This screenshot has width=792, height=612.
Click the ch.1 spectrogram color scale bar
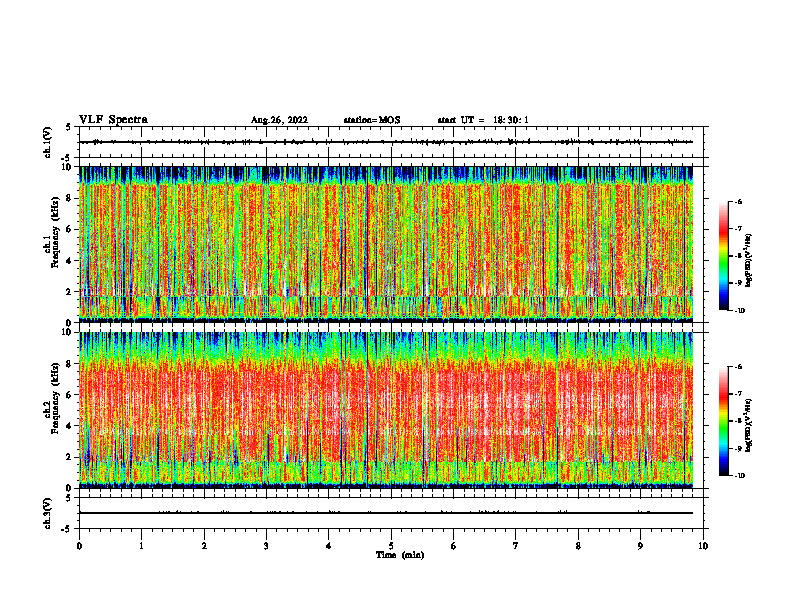723,256
